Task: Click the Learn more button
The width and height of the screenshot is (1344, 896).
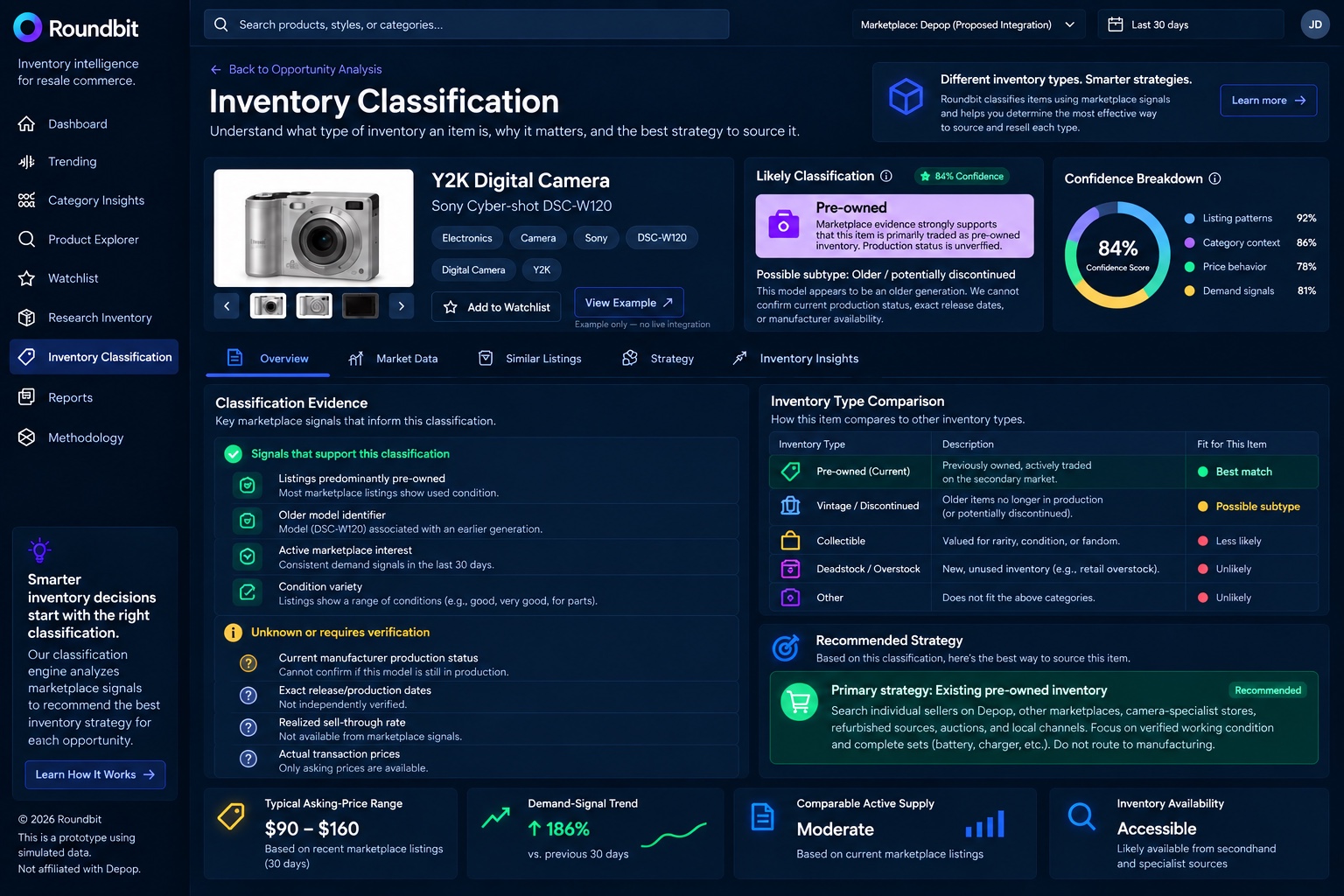Action: (x=1268, y=101)
